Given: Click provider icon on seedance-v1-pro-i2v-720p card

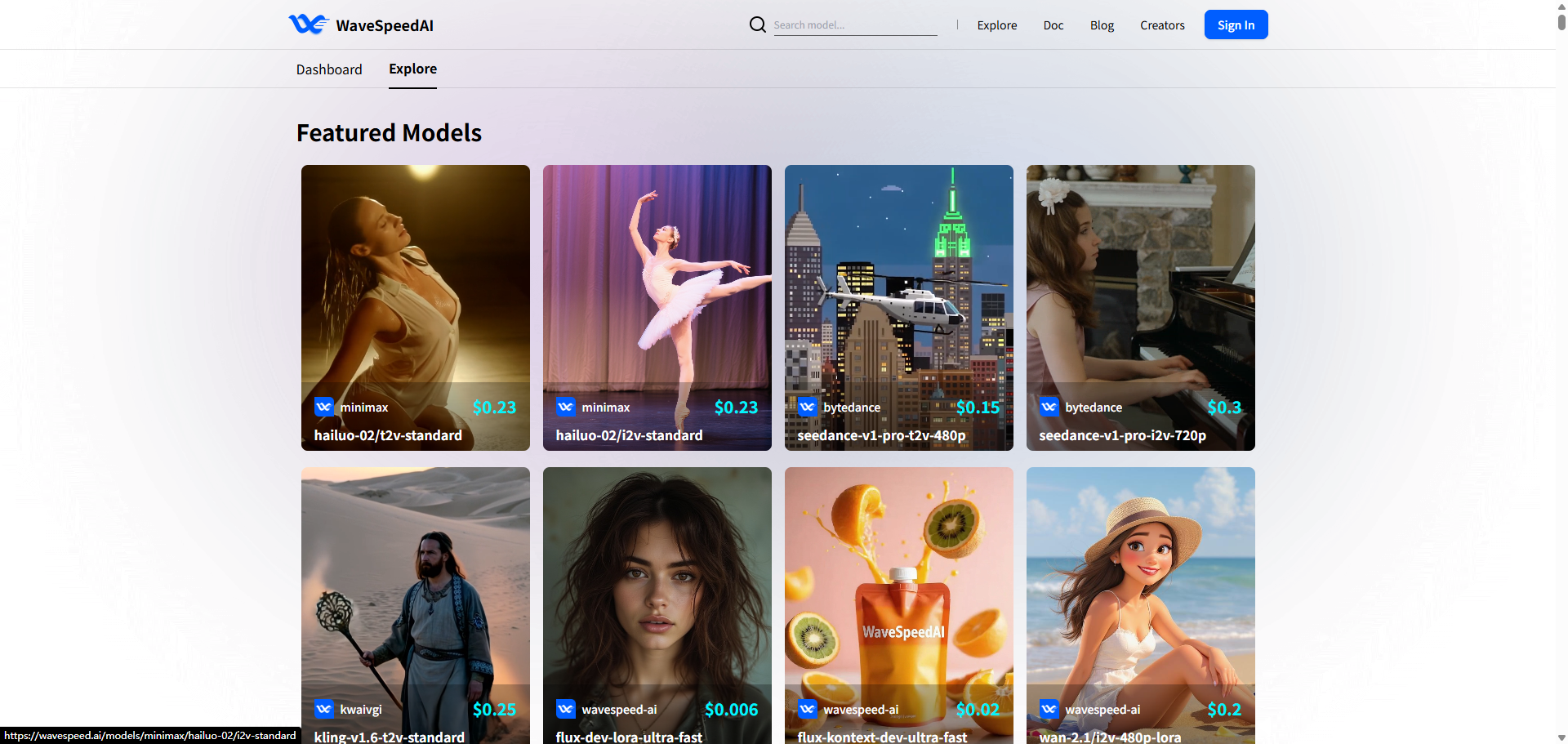Looking at the screenshot, I should [x=1049, y=407].
